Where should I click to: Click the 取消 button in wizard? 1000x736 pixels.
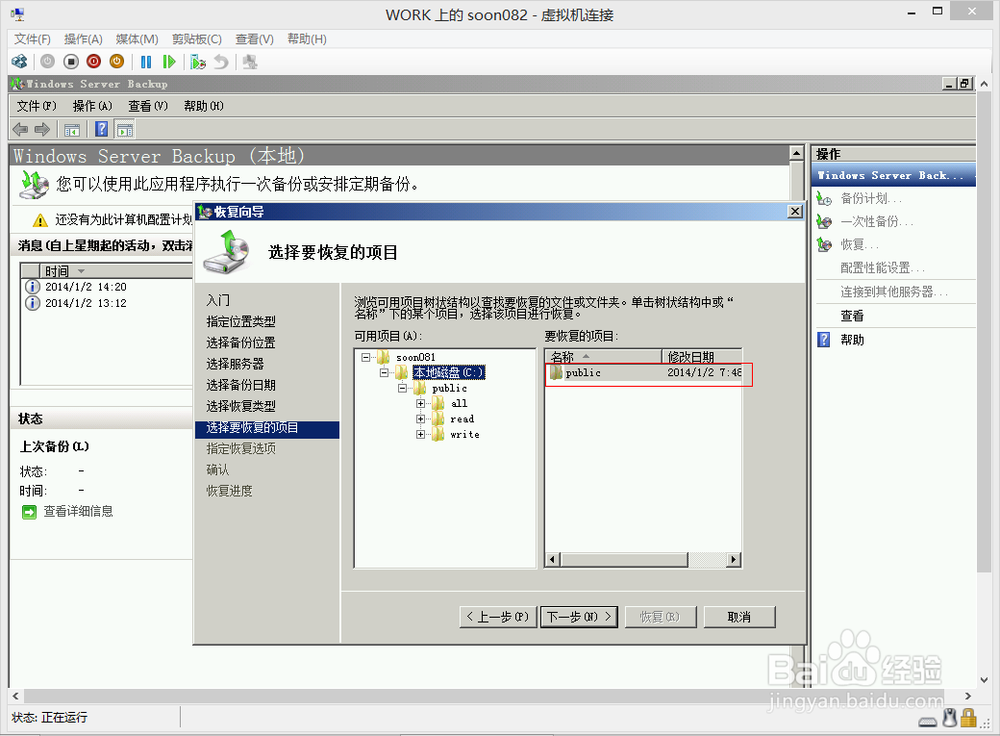(x=739, y=617)
